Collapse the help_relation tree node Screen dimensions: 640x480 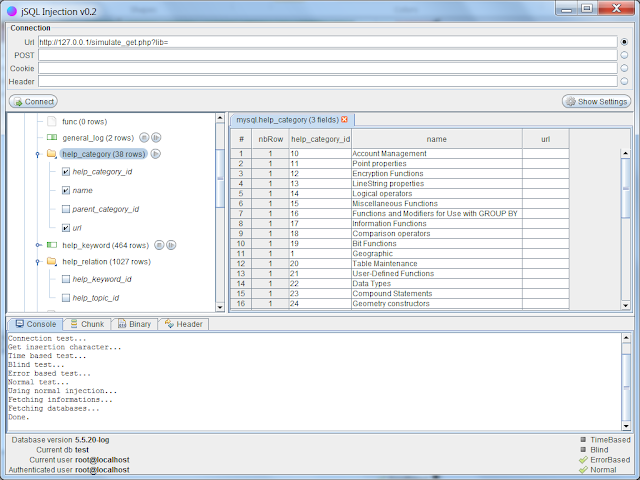pos(38,262)
